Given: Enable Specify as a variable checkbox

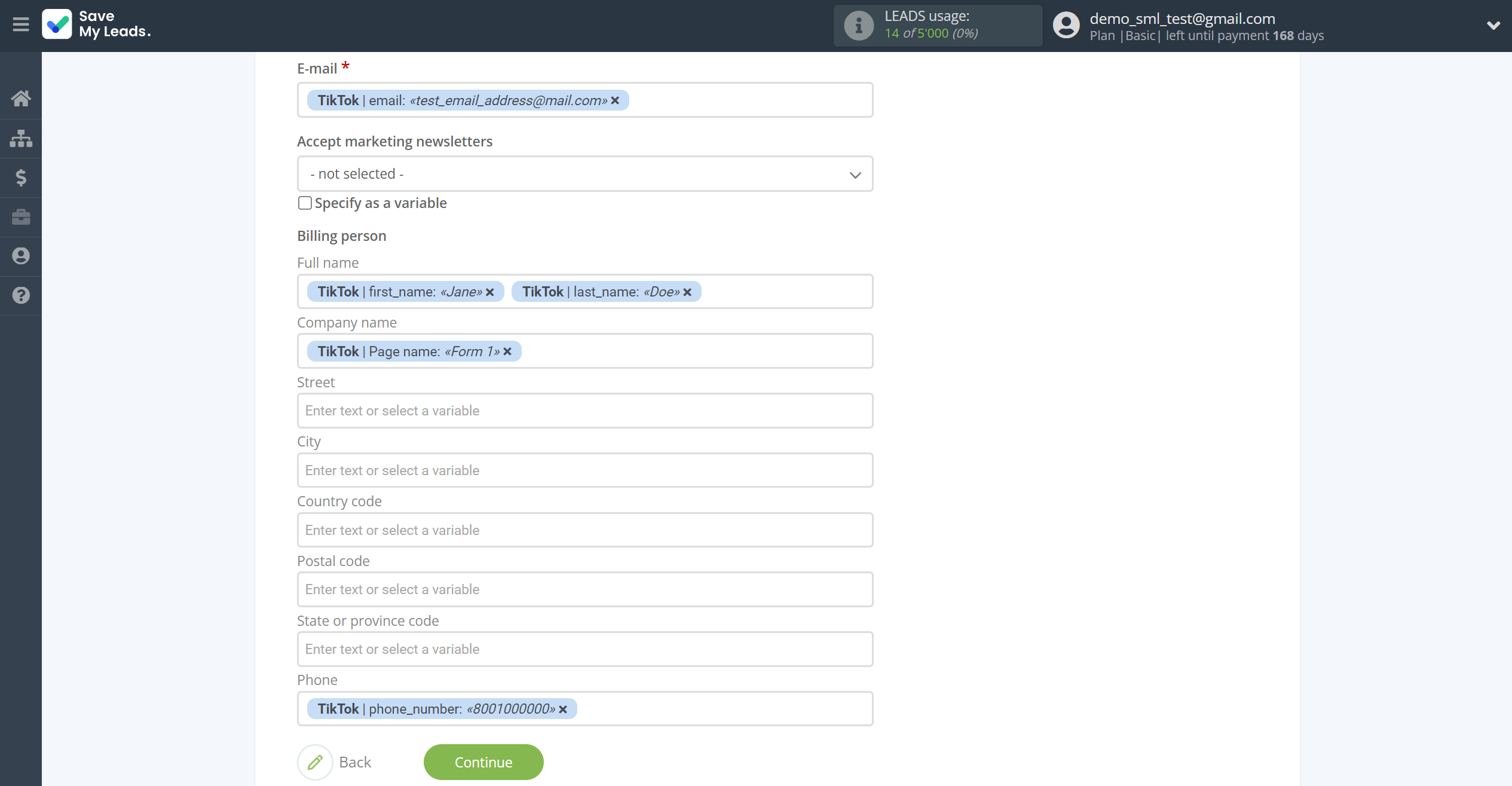Looking at the screenshot, I should pos(305,203).
